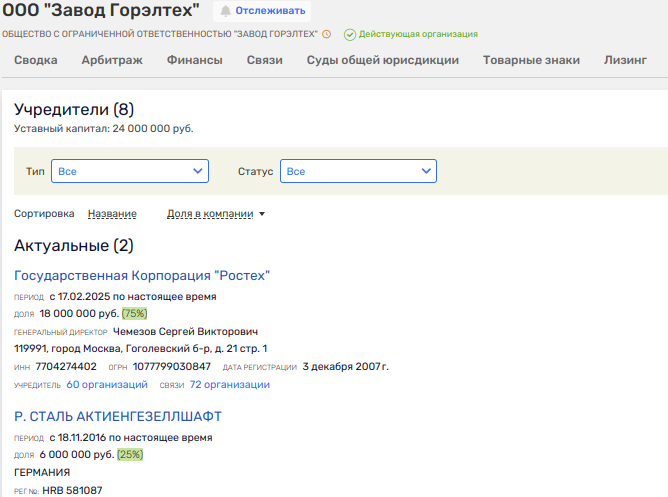
Task: Open Р. СТАЛЬ АКТИЕНГЕЗЕЛЛШАФТ link
Action: pos(118,417)
